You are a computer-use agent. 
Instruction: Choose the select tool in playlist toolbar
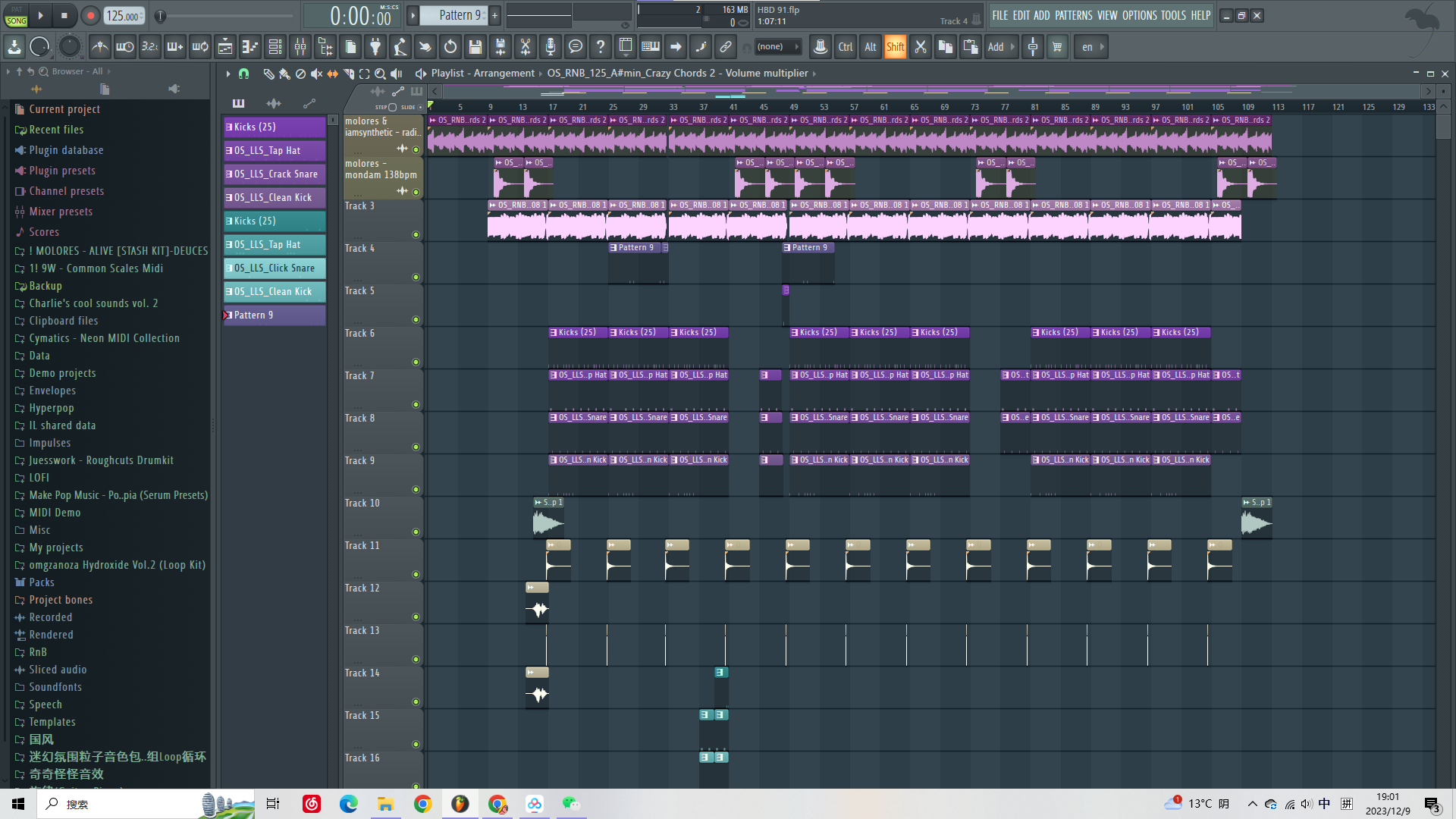tap(365, 74)
